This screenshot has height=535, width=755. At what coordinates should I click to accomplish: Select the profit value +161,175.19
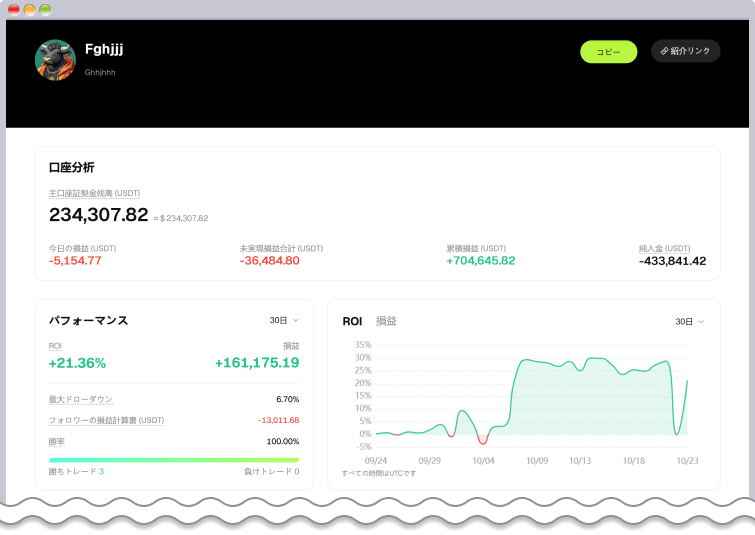[x=257, y=363]
